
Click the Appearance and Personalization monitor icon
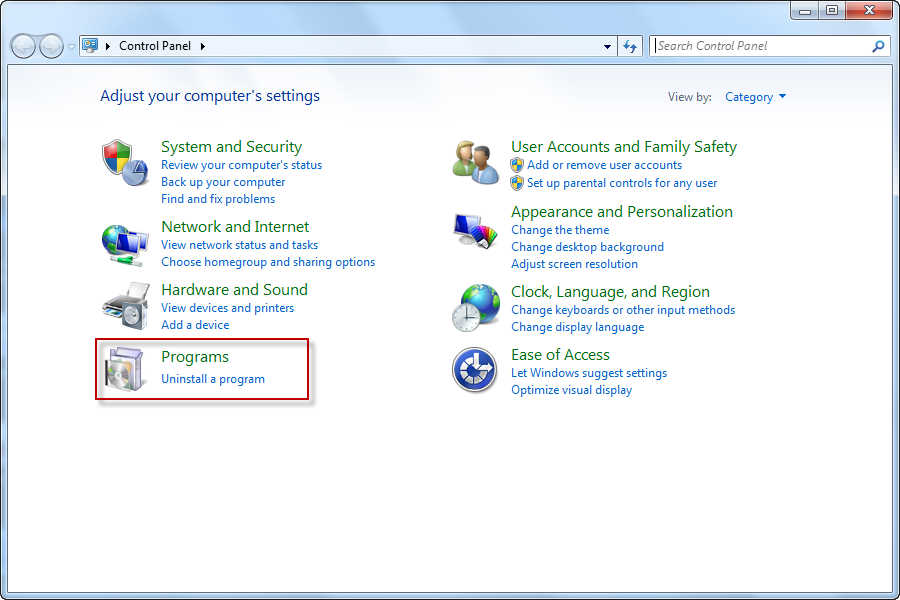(x=475, y=231)
